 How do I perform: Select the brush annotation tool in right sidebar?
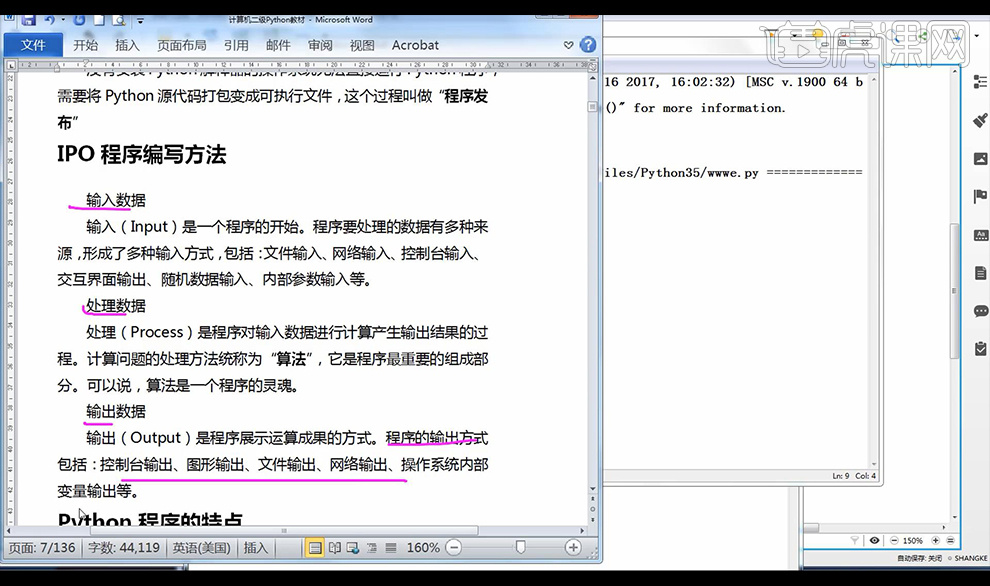point(979,122)
